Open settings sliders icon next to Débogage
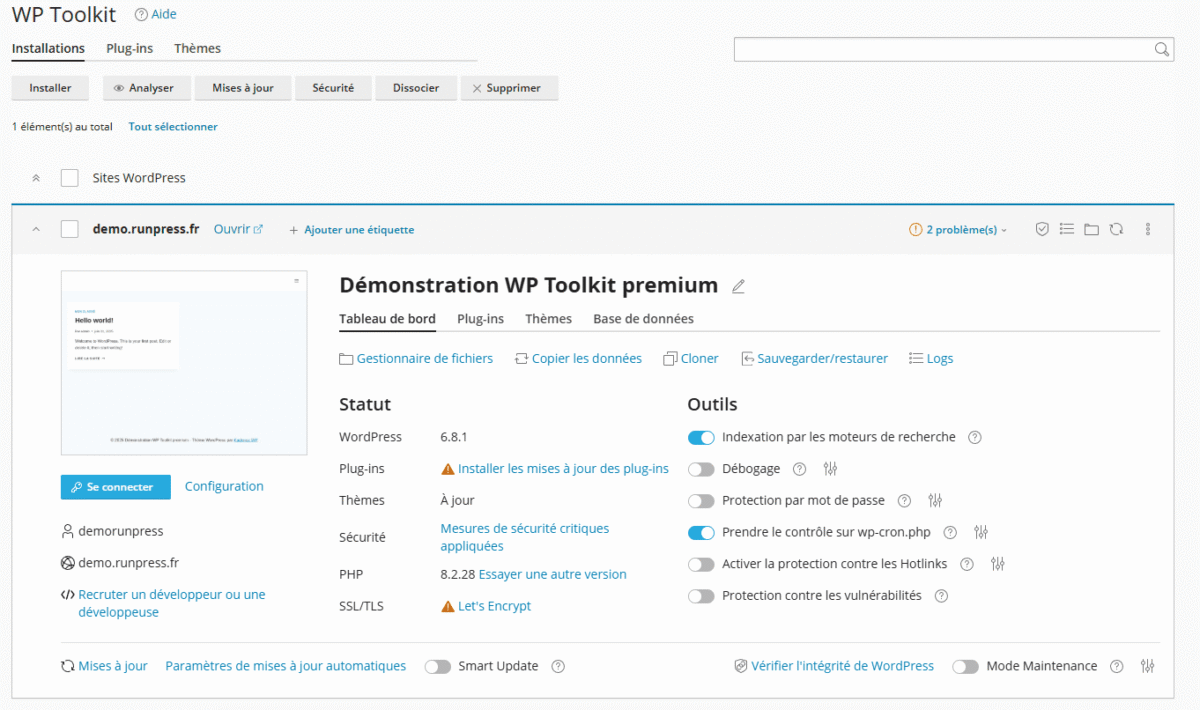Viewport: 1200px width, 710px height. tap(830, 469)
